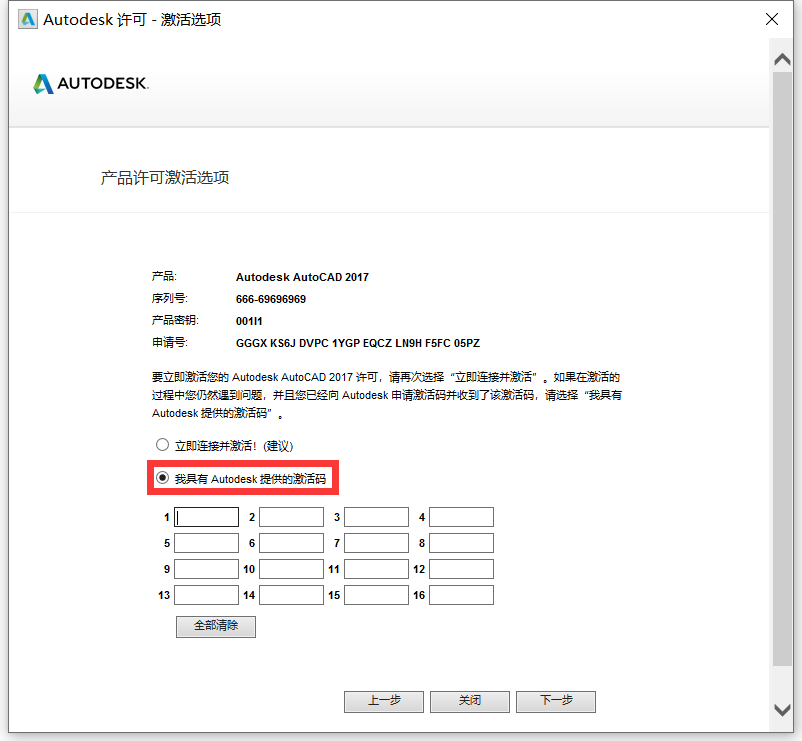Click product name 'Autodesk AutoCAD 2017'
The image size is (802, 741).
(x=302, y=277)
